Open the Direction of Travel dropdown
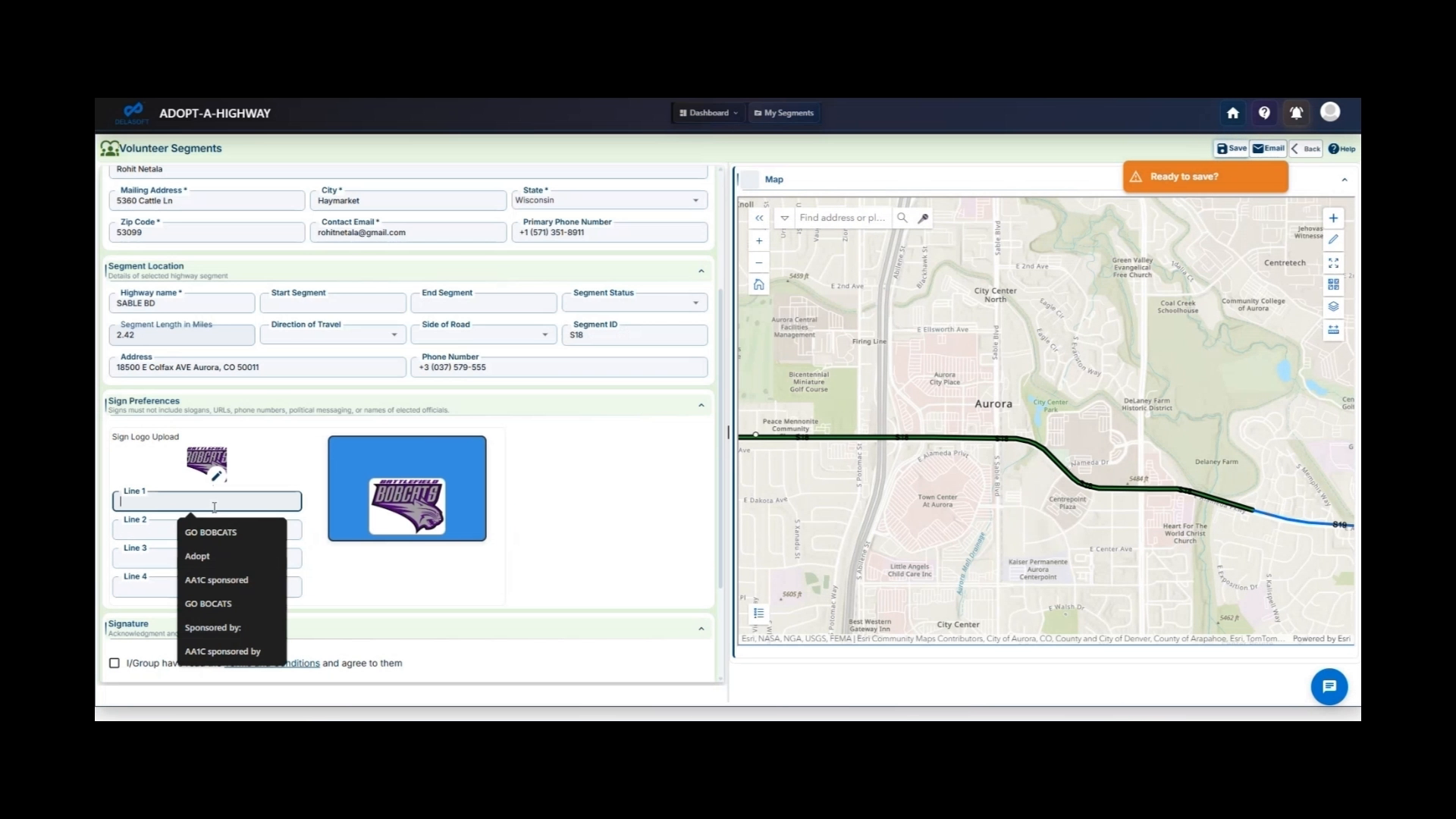The image size is (1456, 819). pyautogui.click(x=394, y=334)
